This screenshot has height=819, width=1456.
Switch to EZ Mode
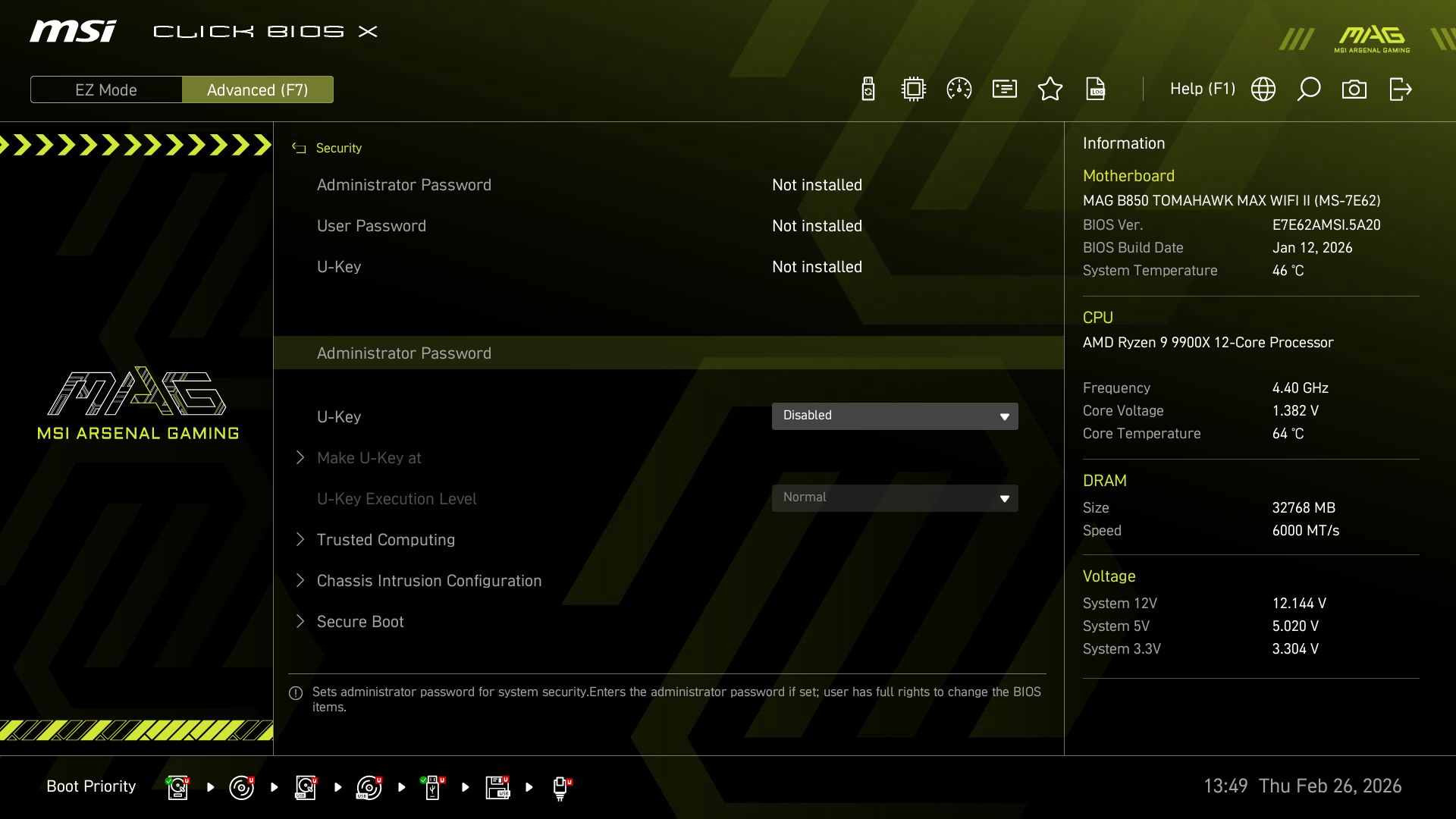coord(106,89)
